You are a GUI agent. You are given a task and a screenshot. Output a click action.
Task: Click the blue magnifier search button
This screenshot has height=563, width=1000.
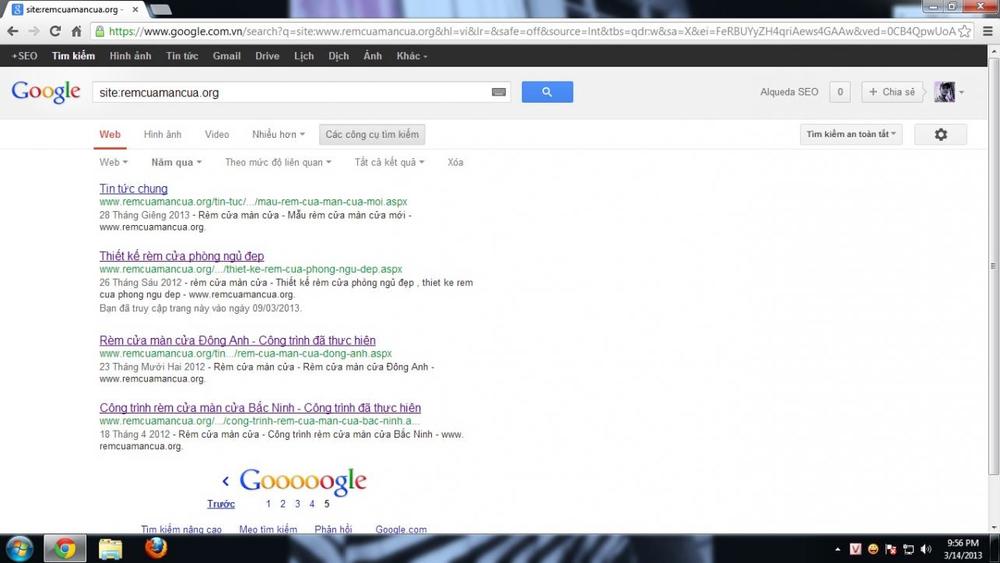tap(547, 92)
